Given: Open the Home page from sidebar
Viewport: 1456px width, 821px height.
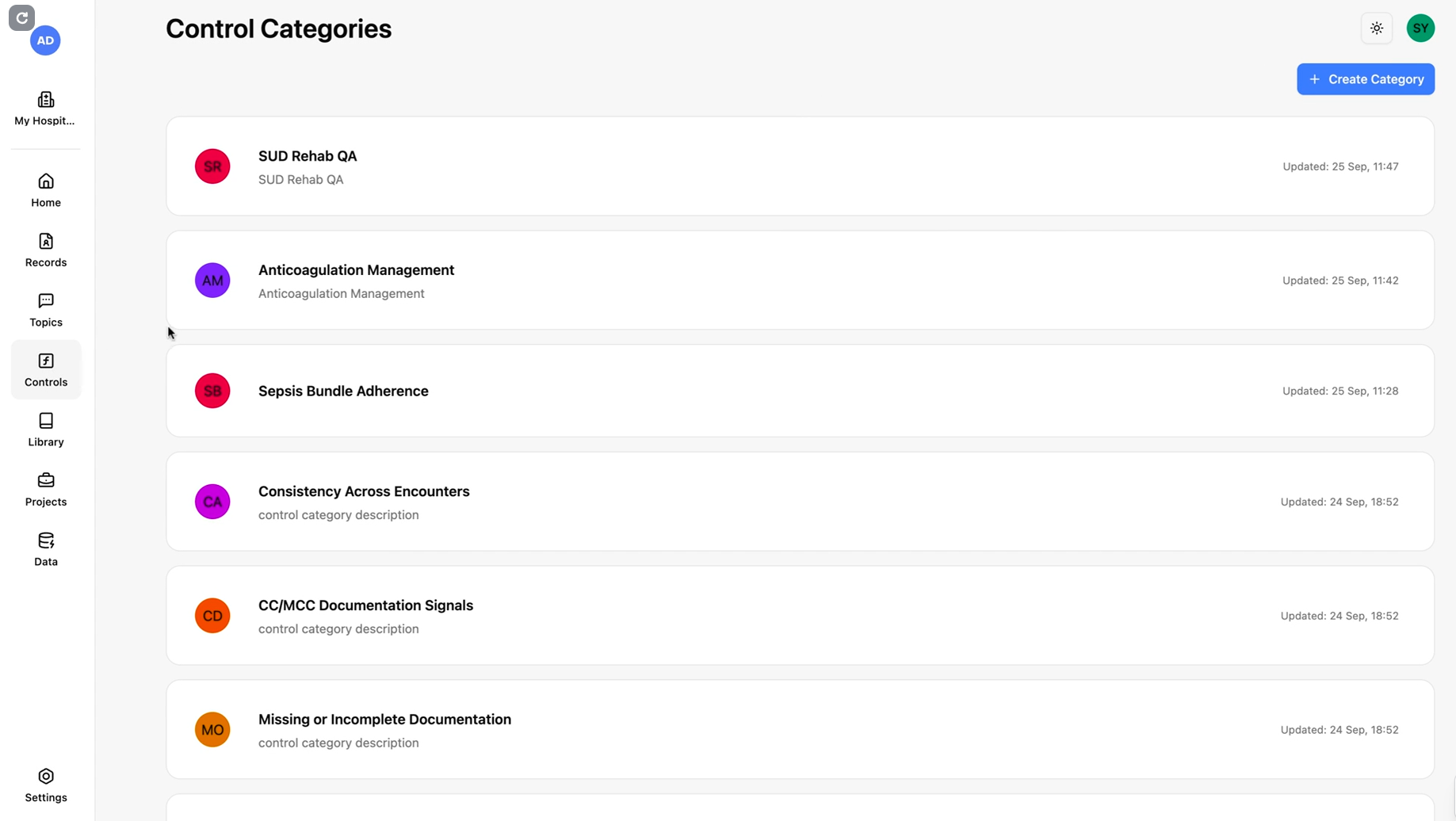Looking at the screenshot, I should tap(46, 190).
